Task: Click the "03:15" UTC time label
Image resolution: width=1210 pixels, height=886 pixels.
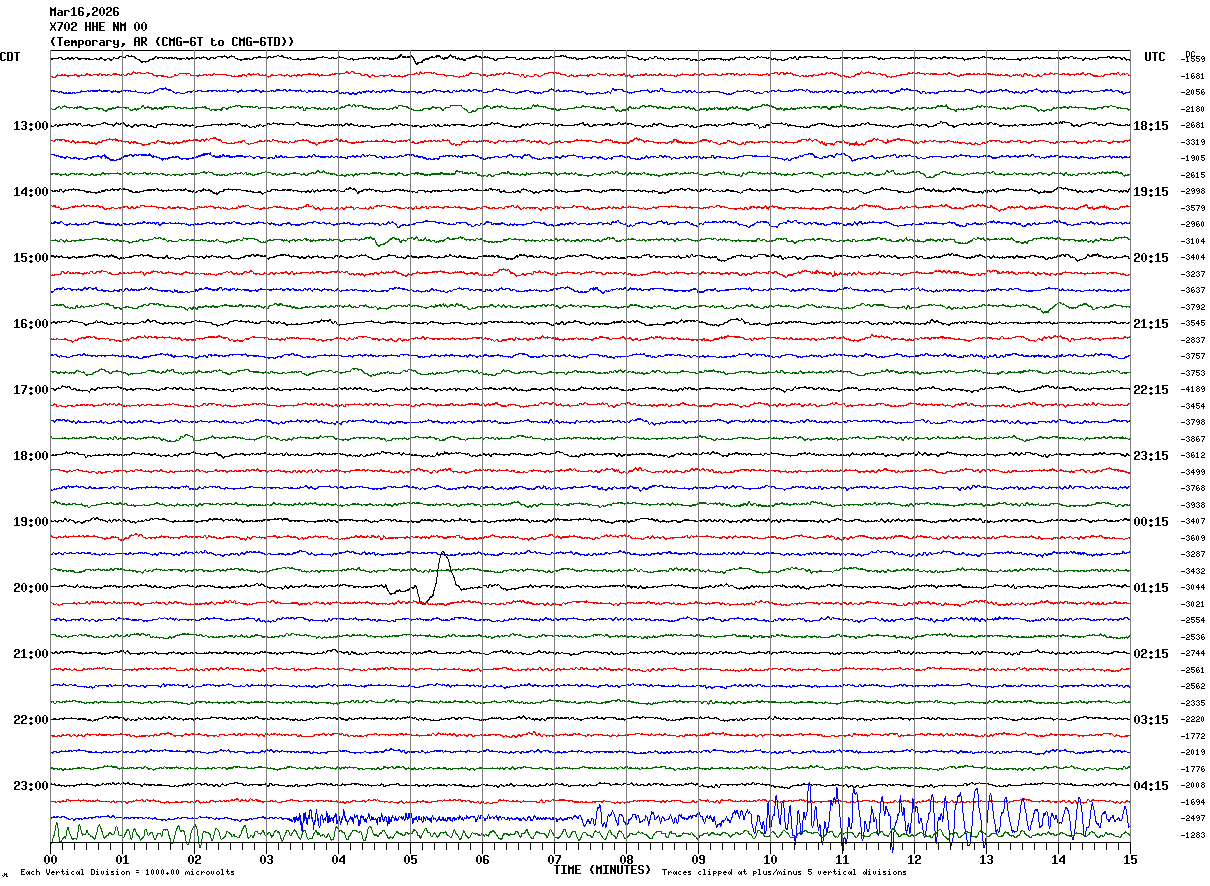Action: [1151, 720]
